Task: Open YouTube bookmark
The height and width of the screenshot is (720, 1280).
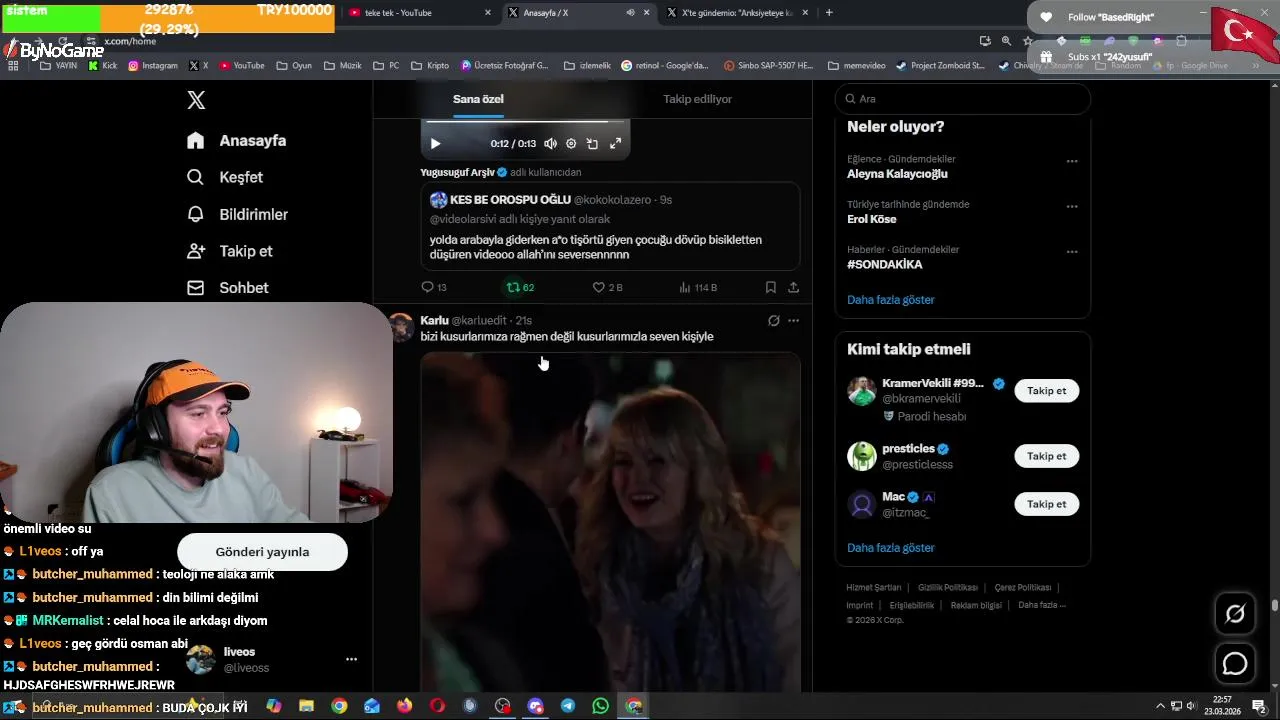Action: 242,66
